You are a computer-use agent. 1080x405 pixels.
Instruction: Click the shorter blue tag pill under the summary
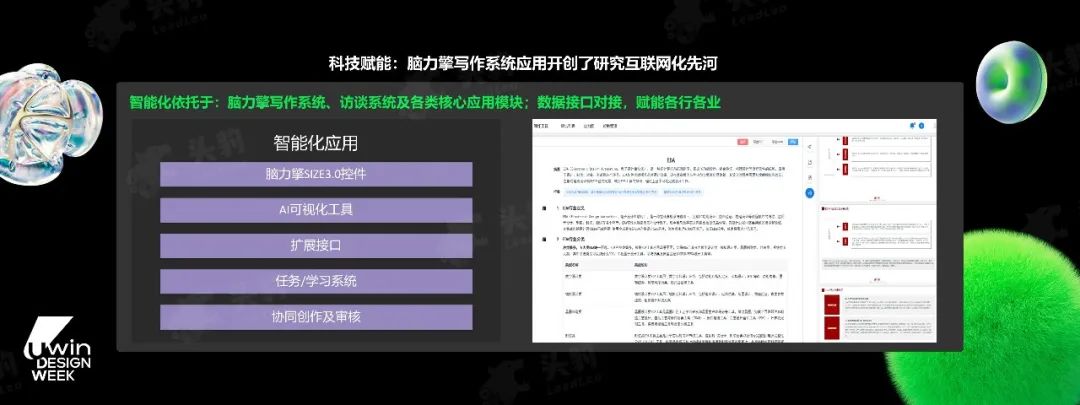coord(682,192)
